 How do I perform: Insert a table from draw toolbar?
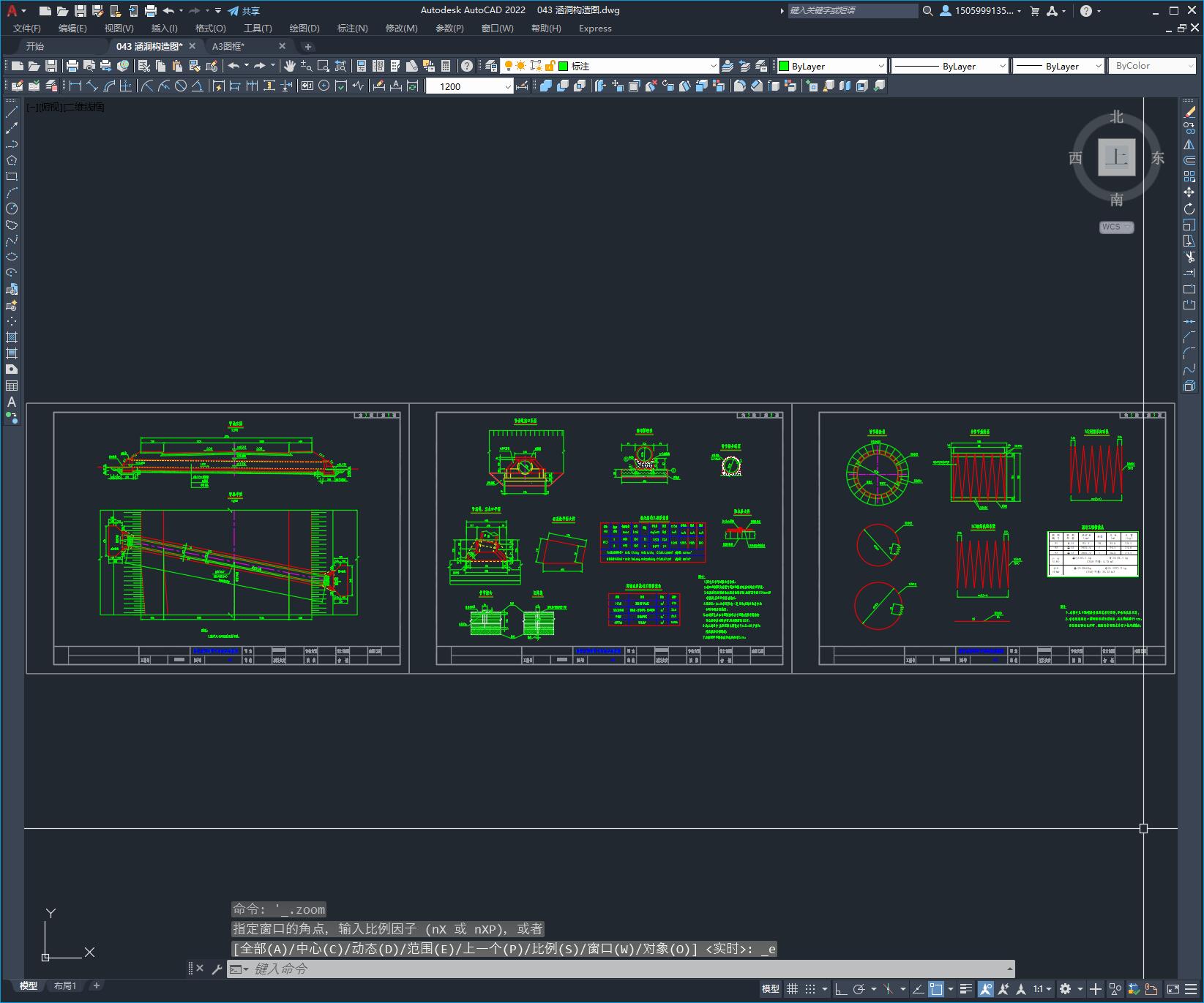(x=12, y=386)
